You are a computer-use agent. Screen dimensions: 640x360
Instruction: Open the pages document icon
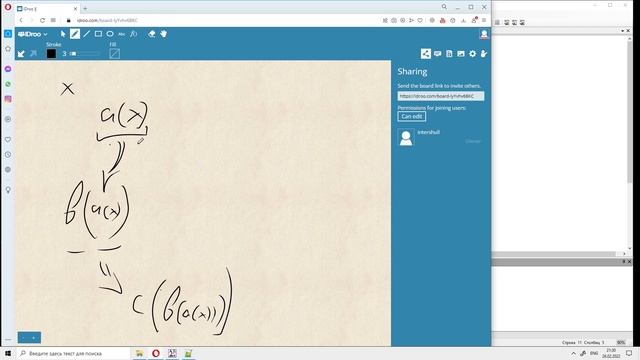pyautogui.click(x=449, y=53)
